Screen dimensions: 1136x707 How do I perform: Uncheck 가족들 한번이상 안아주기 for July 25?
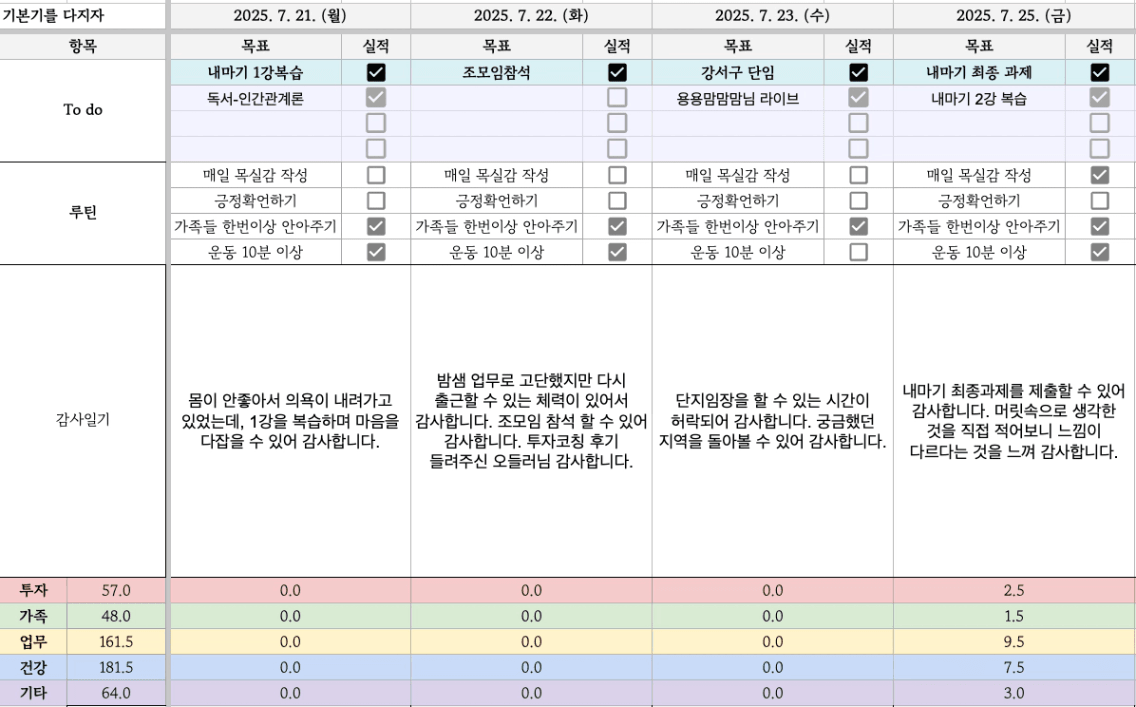coord(1100,226)
